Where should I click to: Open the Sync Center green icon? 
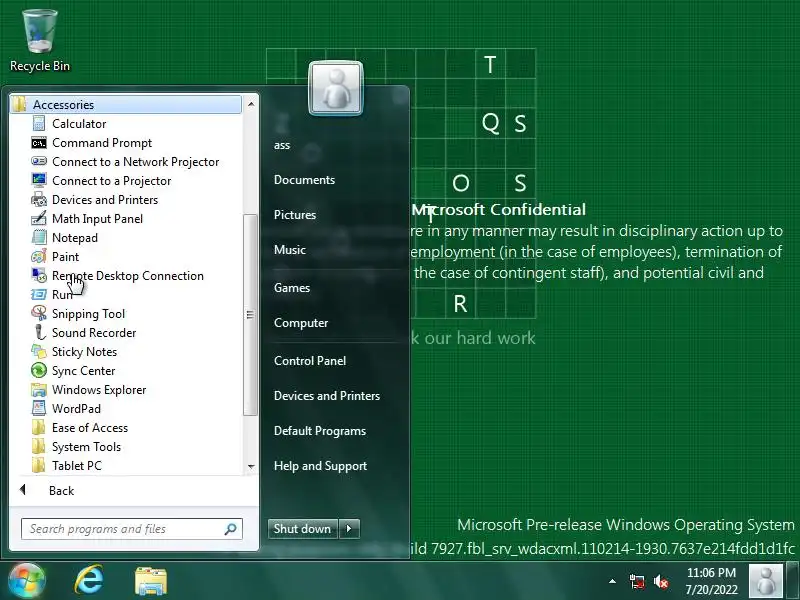click(x=39, y=370)
